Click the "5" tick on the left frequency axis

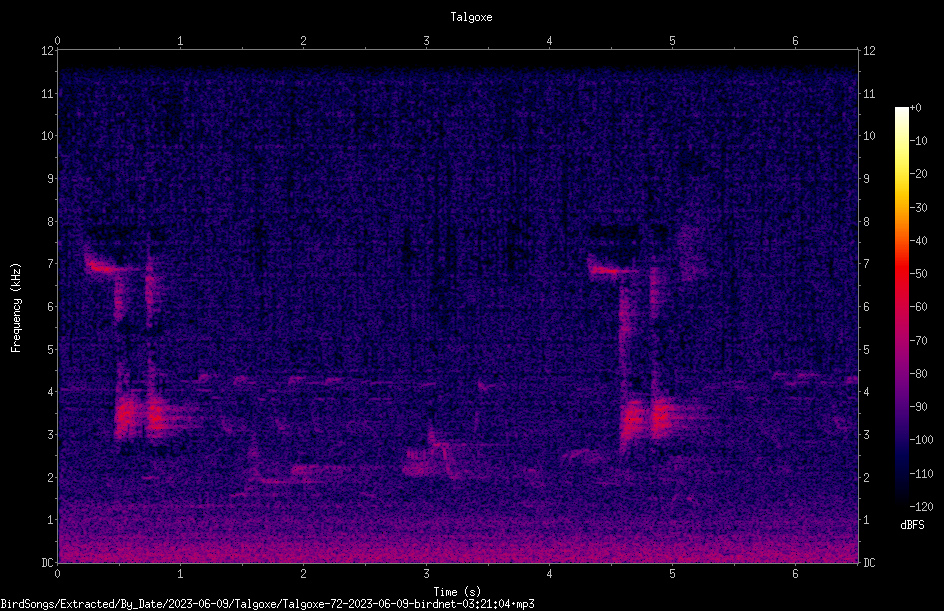pyautogui.click(x=50, y=349)
